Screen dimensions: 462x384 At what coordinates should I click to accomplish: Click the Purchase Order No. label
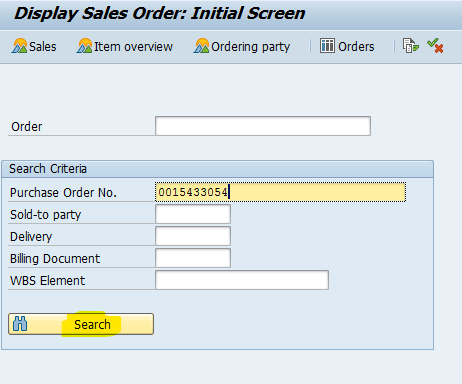pyautogui.click(x=63, y=193)
